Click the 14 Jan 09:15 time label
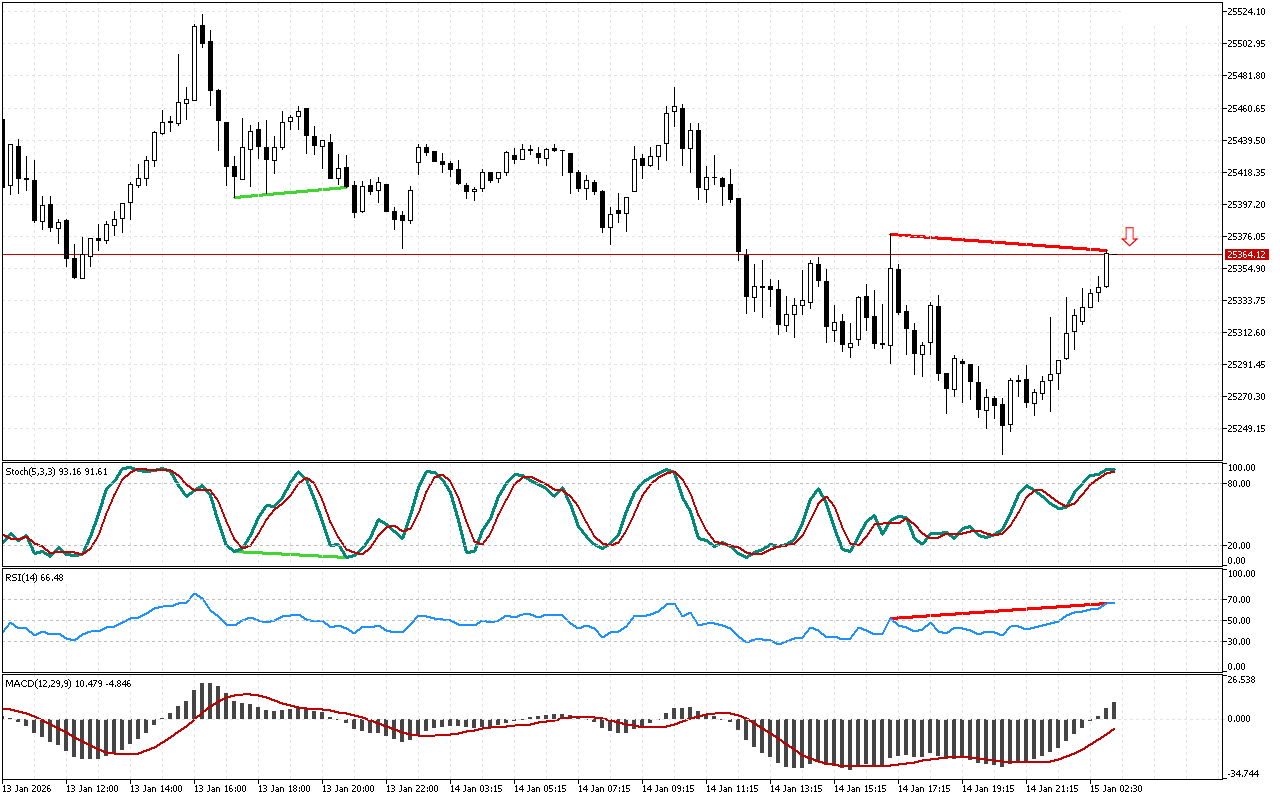This screenshot has height=800, width=1280. [668, 789]
